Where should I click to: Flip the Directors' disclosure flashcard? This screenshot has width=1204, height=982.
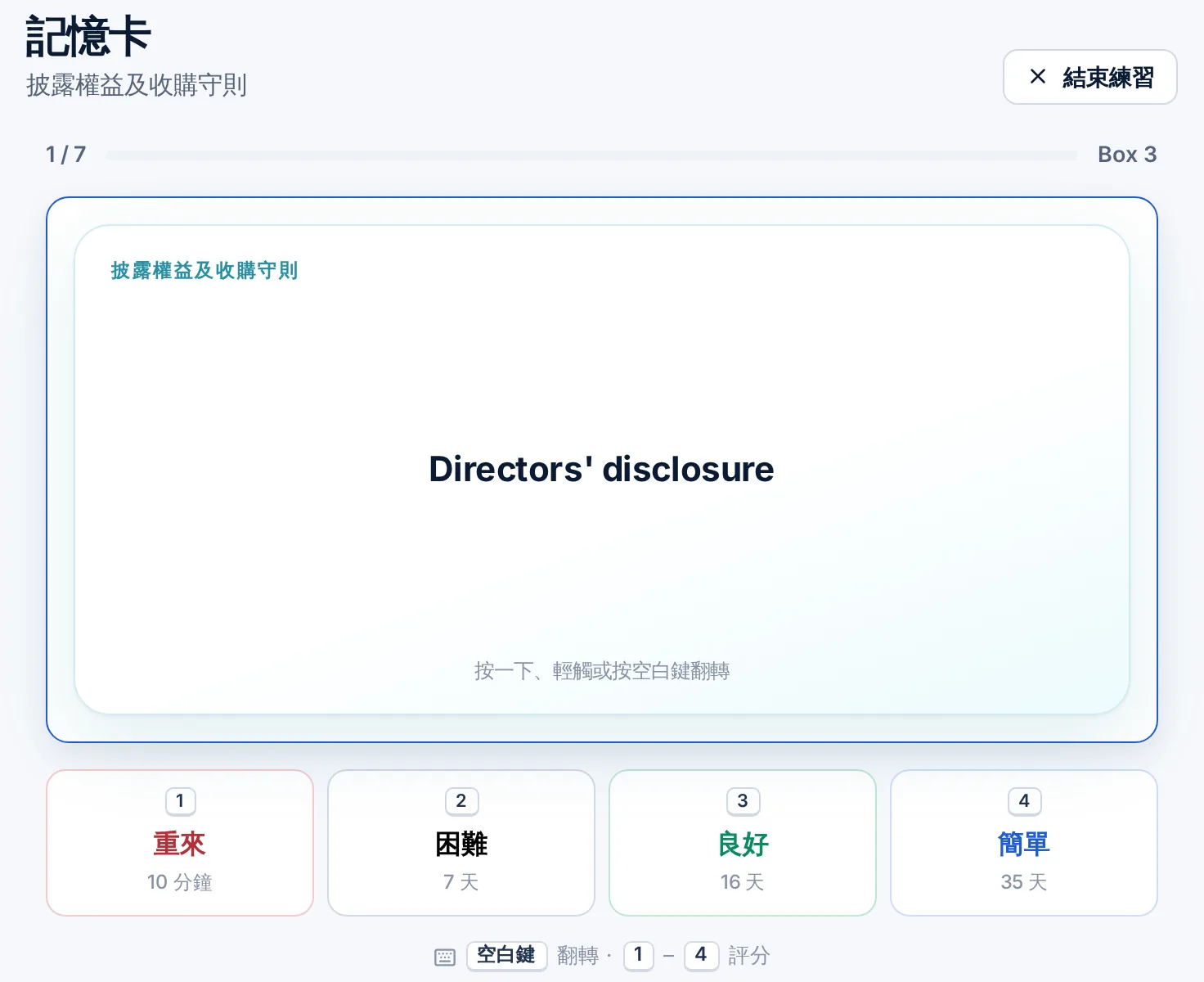coord(602,470)
